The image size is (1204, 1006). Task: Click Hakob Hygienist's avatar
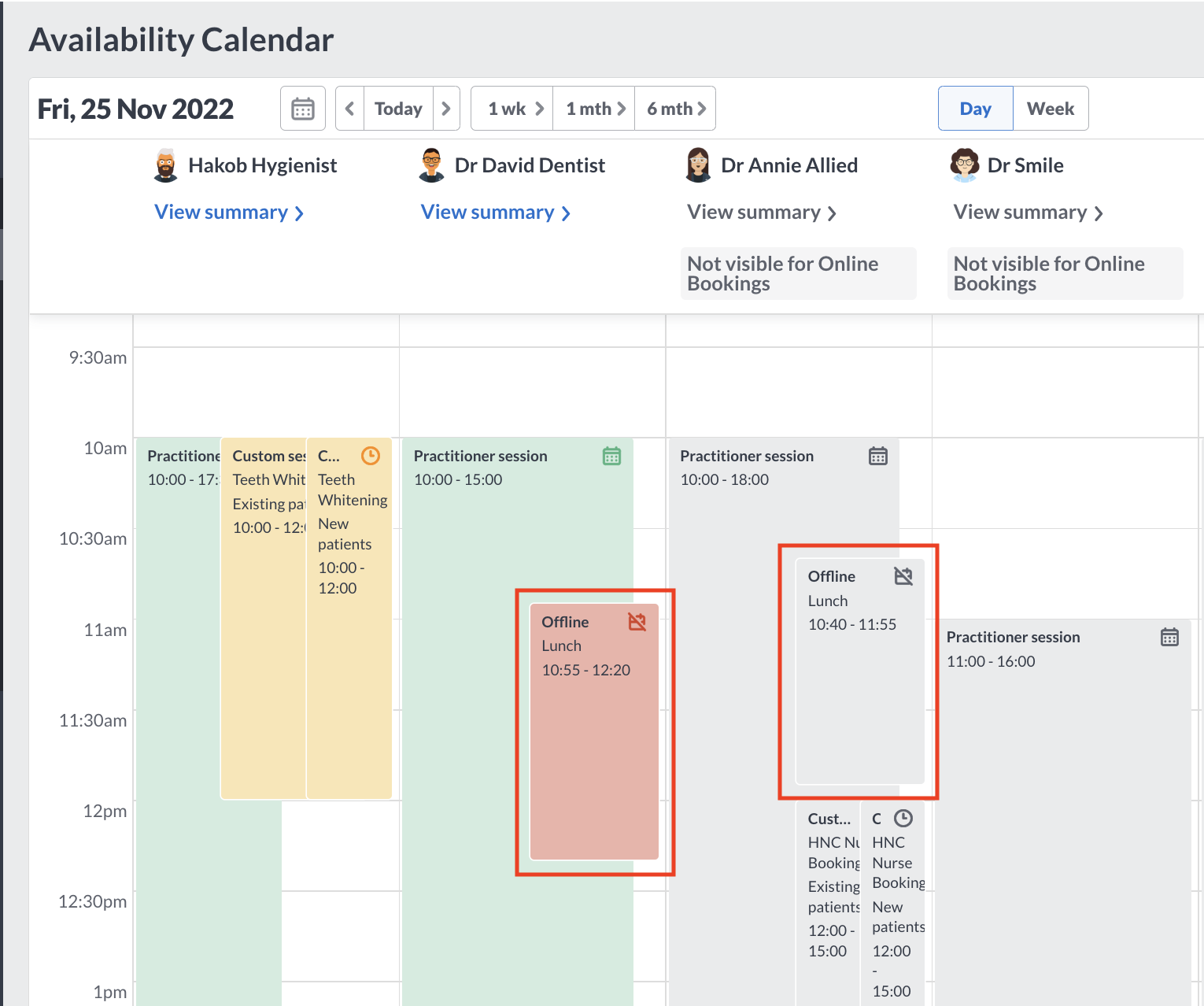click(164, 165)
